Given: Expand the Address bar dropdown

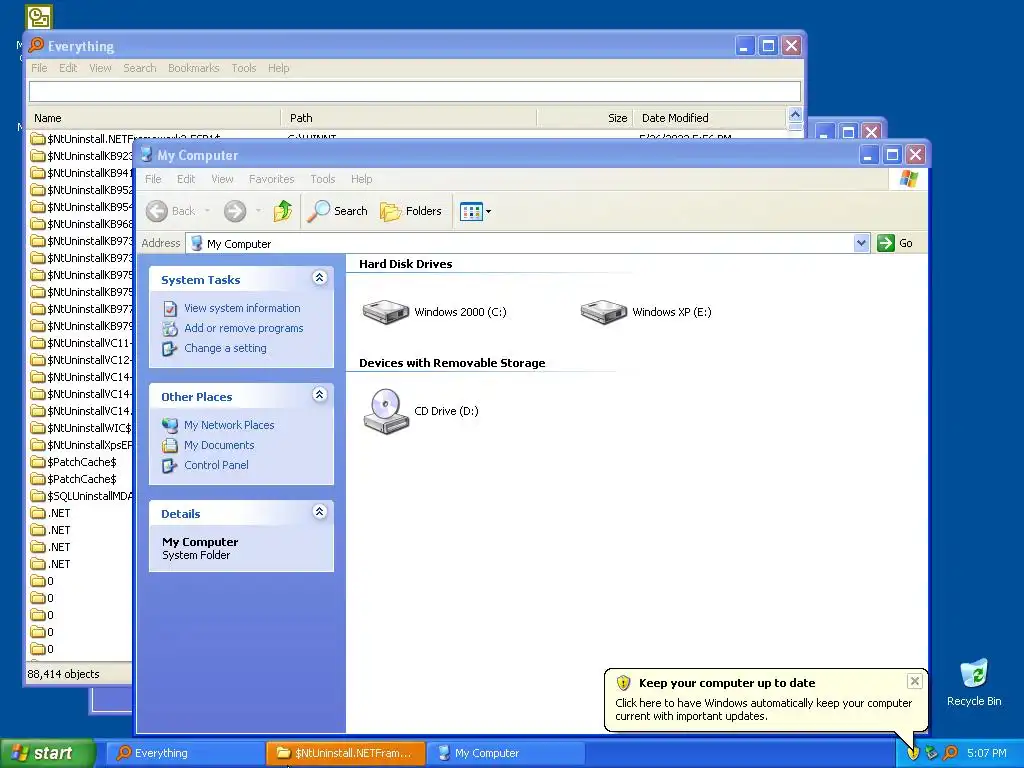Looking at the screenshot, I should click(x=861, y=244).
